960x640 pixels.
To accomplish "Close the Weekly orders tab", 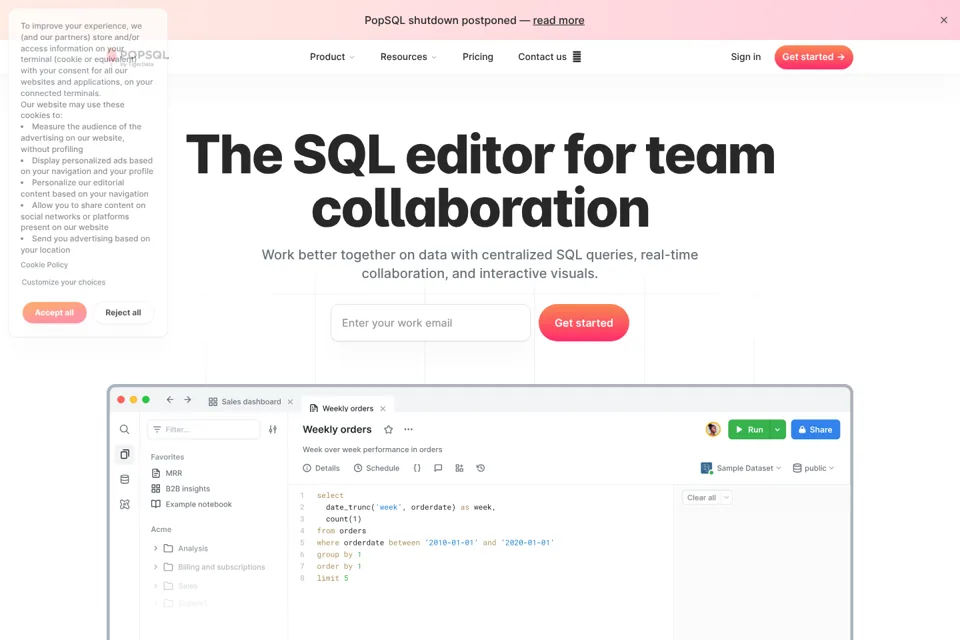I will point(383,408).
